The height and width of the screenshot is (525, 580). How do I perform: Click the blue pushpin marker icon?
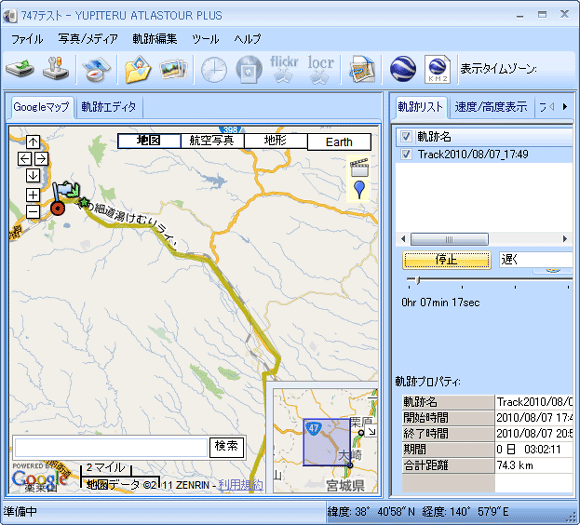tap(359, 189)
